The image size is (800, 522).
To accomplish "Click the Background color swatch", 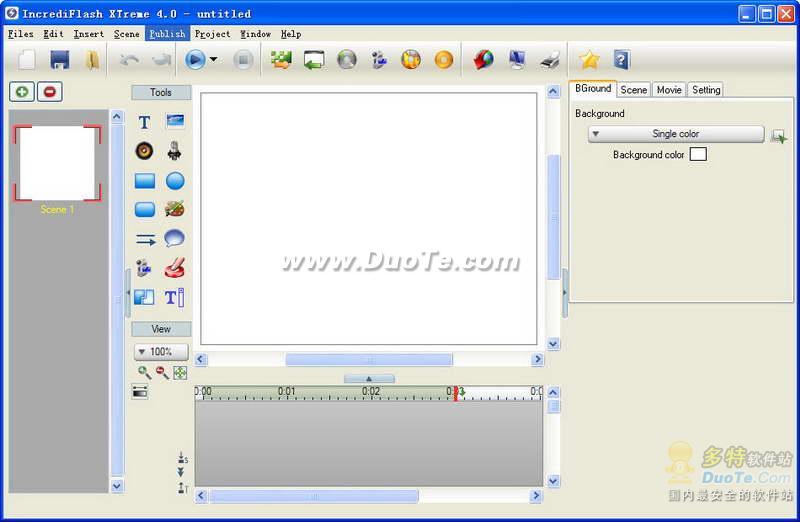I will click(x=698, y=154).
